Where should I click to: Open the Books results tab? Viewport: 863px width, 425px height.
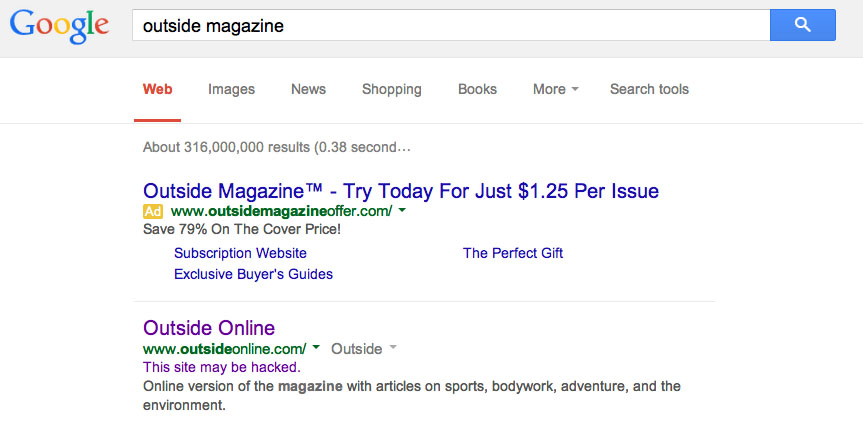tap(477, 89)
